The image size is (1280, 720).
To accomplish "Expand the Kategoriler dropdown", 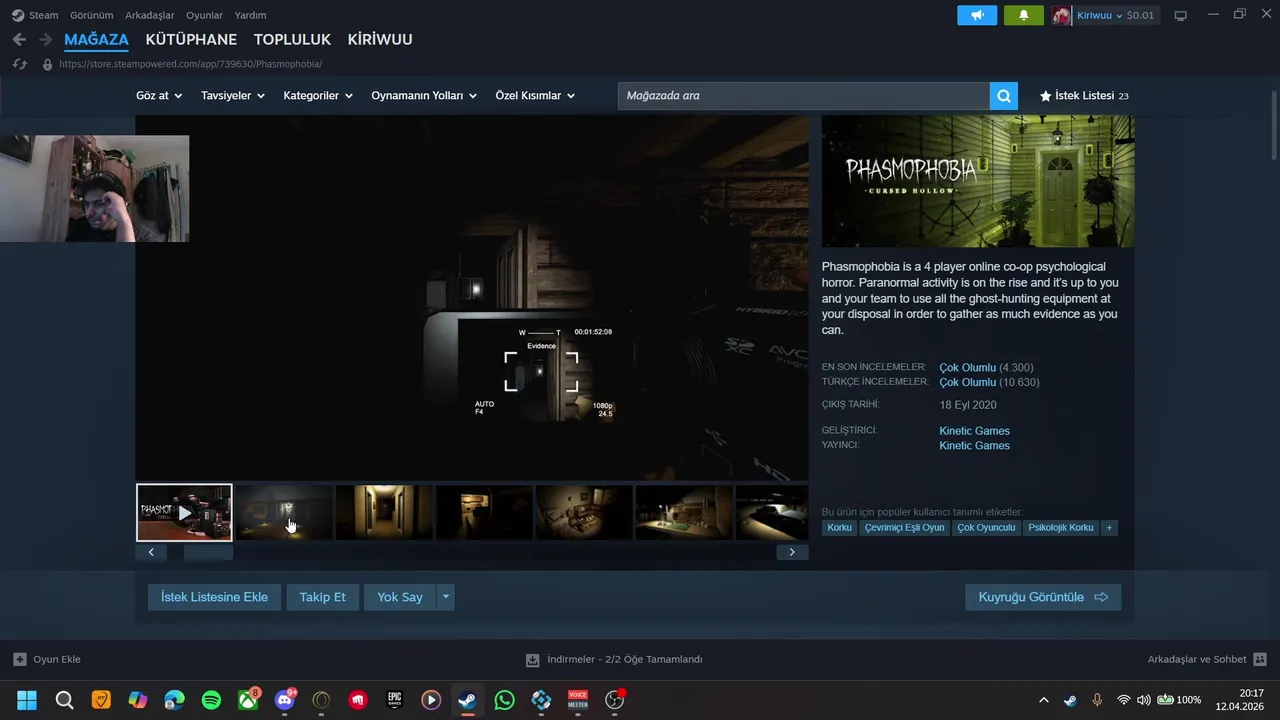I will (x=318, y=96).
